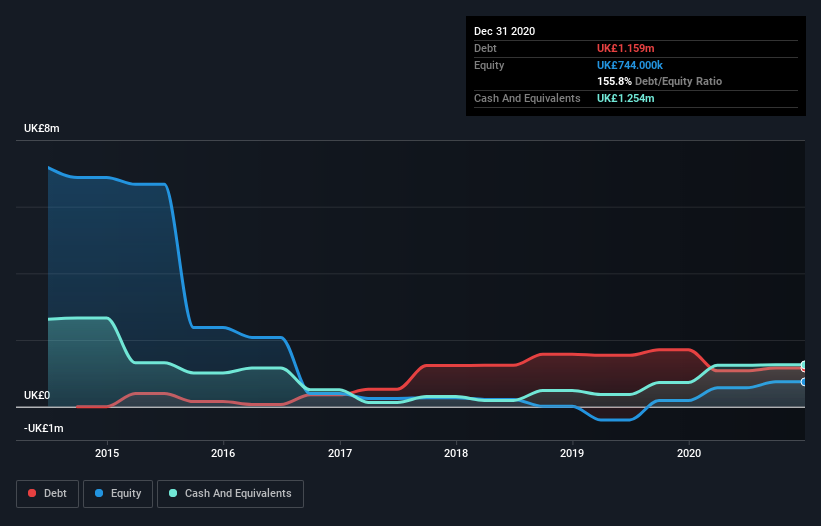Image resolution: width=821 pixels, height=526 pixels.
Task: Click the Debt label in tooltip
Action: [485, 48]
